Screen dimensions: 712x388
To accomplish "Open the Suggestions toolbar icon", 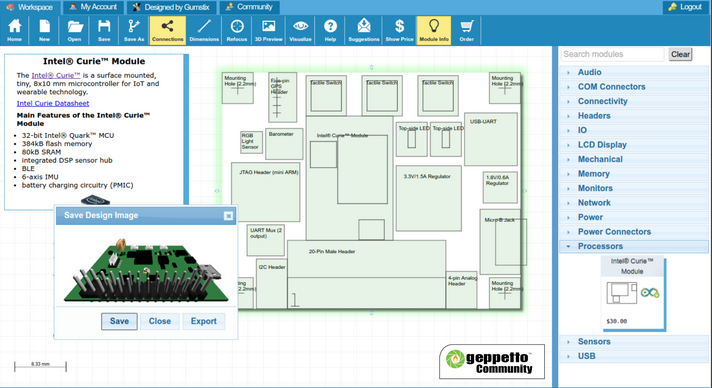I will (x=364, y=30).
